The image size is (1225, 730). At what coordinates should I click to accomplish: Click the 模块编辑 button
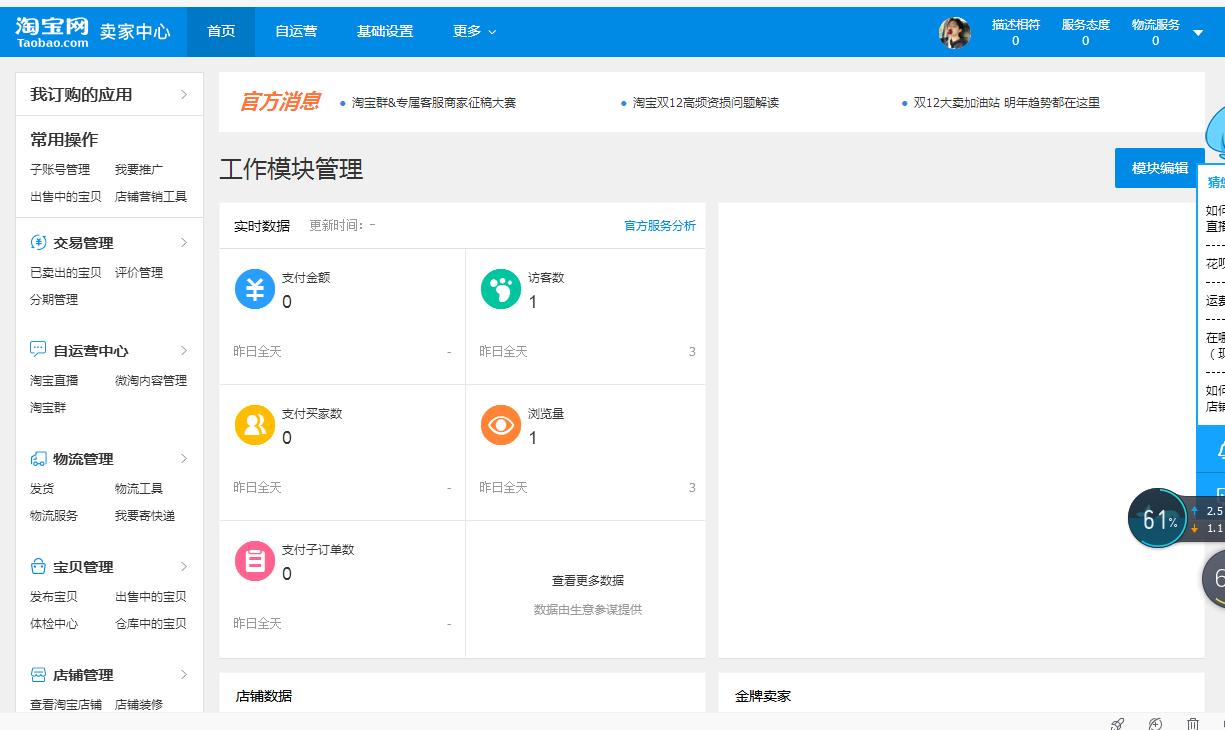click(x=1160, y=168)
